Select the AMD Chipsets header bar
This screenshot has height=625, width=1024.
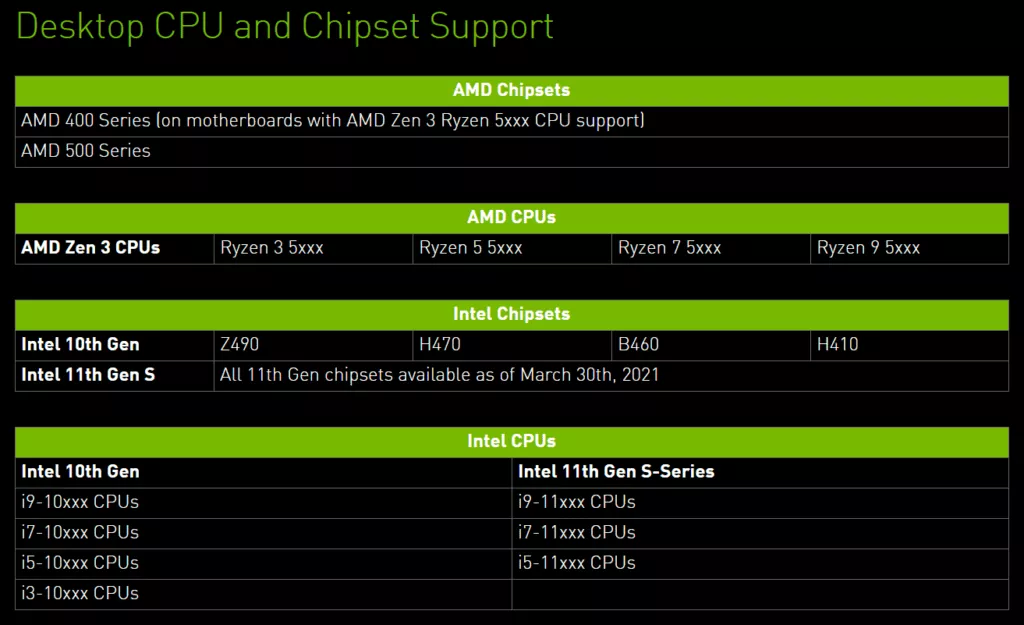click(512, 91)
